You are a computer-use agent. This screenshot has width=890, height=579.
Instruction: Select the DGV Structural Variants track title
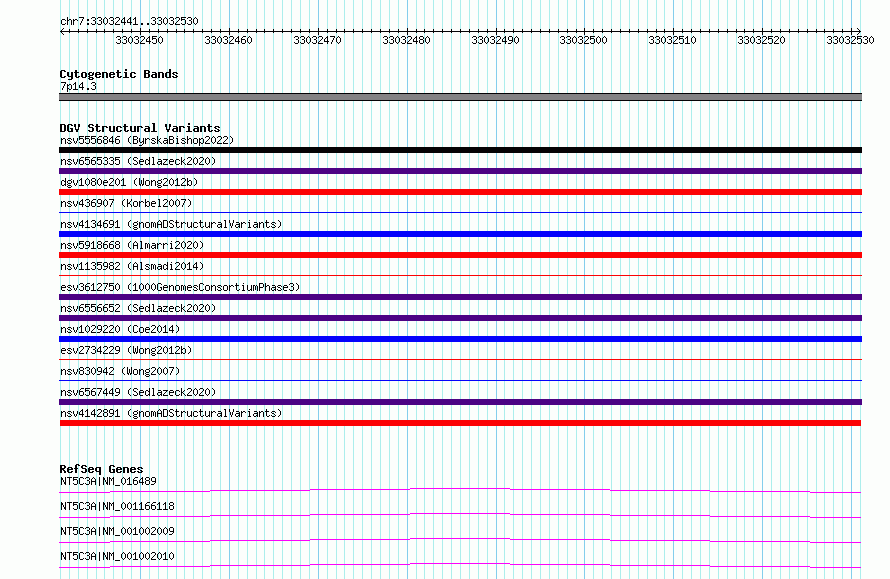coord(140,128)
